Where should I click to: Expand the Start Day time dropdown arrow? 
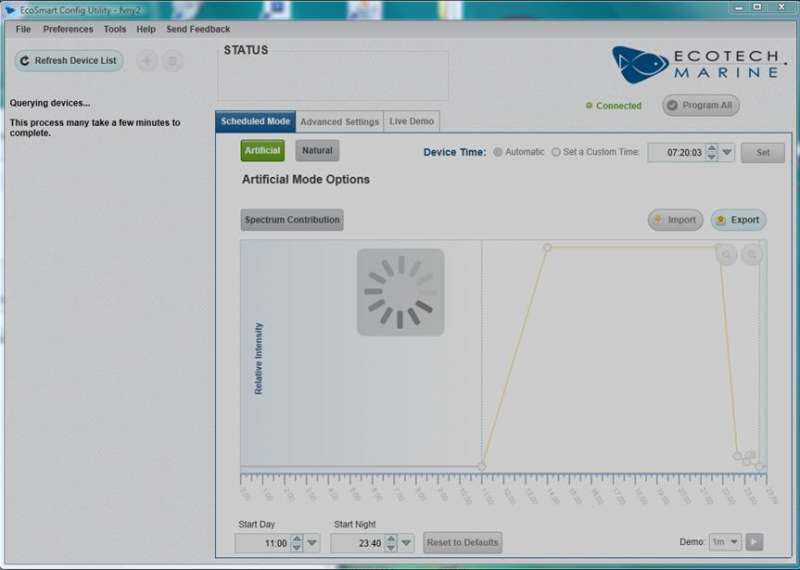point(312,543)
